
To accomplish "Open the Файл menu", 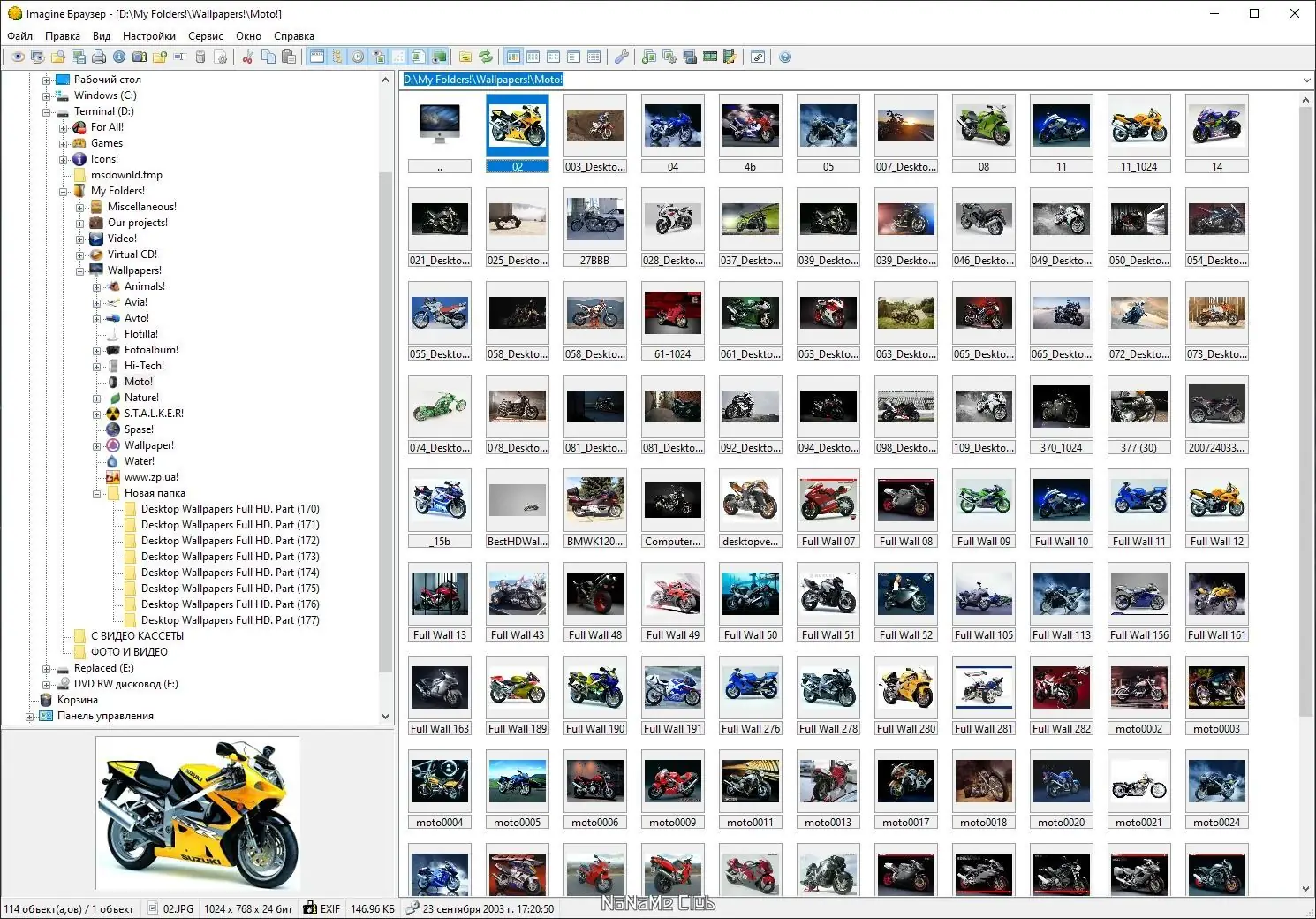I will pos(19,36).
